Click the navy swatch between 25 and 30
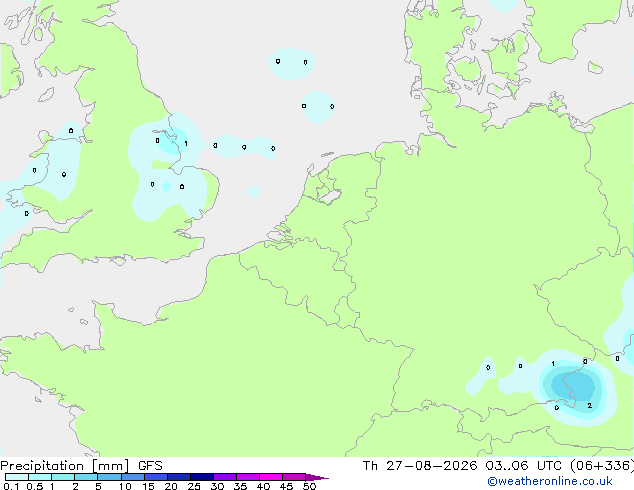Screen dimensions: 634x490 (202, 477)
